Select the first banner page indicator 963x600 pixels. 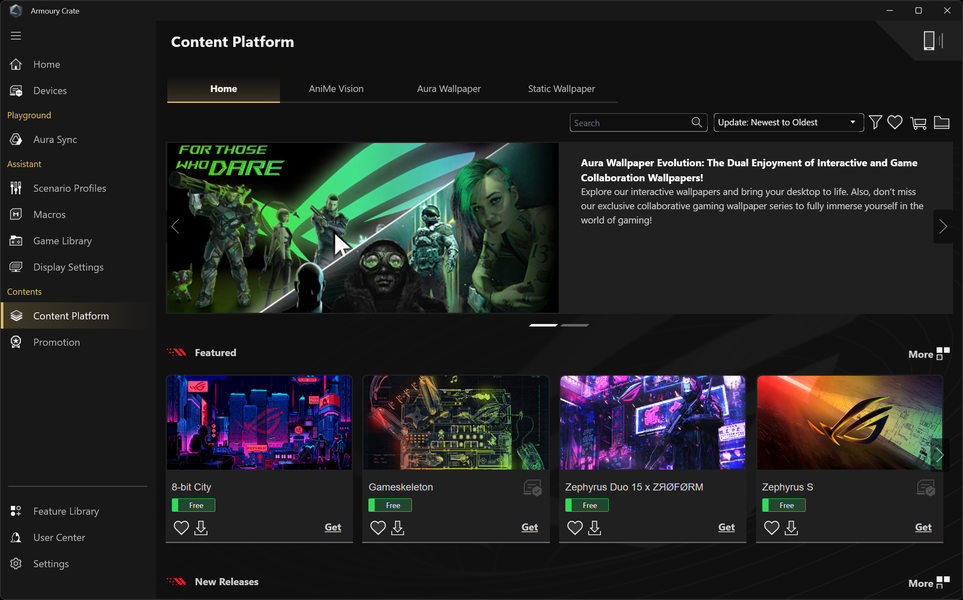click(x=543, y=325)
